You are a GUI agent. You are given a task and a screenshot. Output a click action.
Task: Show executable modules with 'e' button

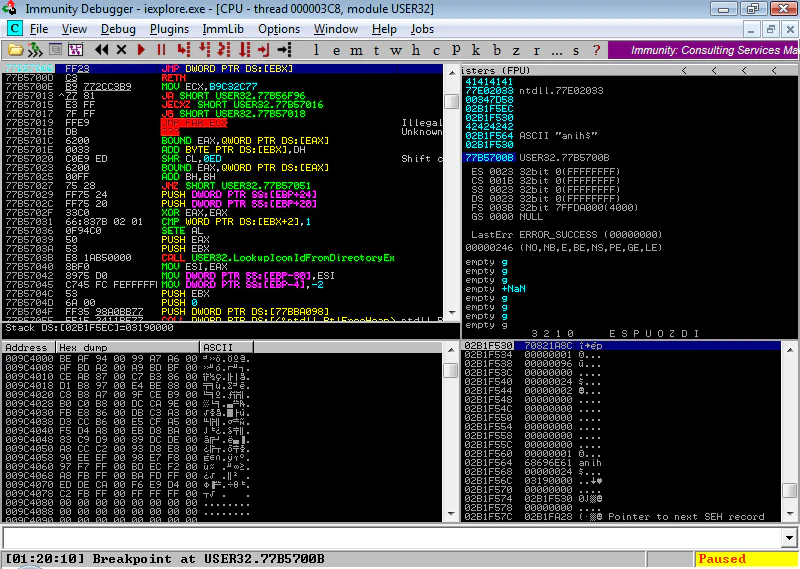point(336,50)
